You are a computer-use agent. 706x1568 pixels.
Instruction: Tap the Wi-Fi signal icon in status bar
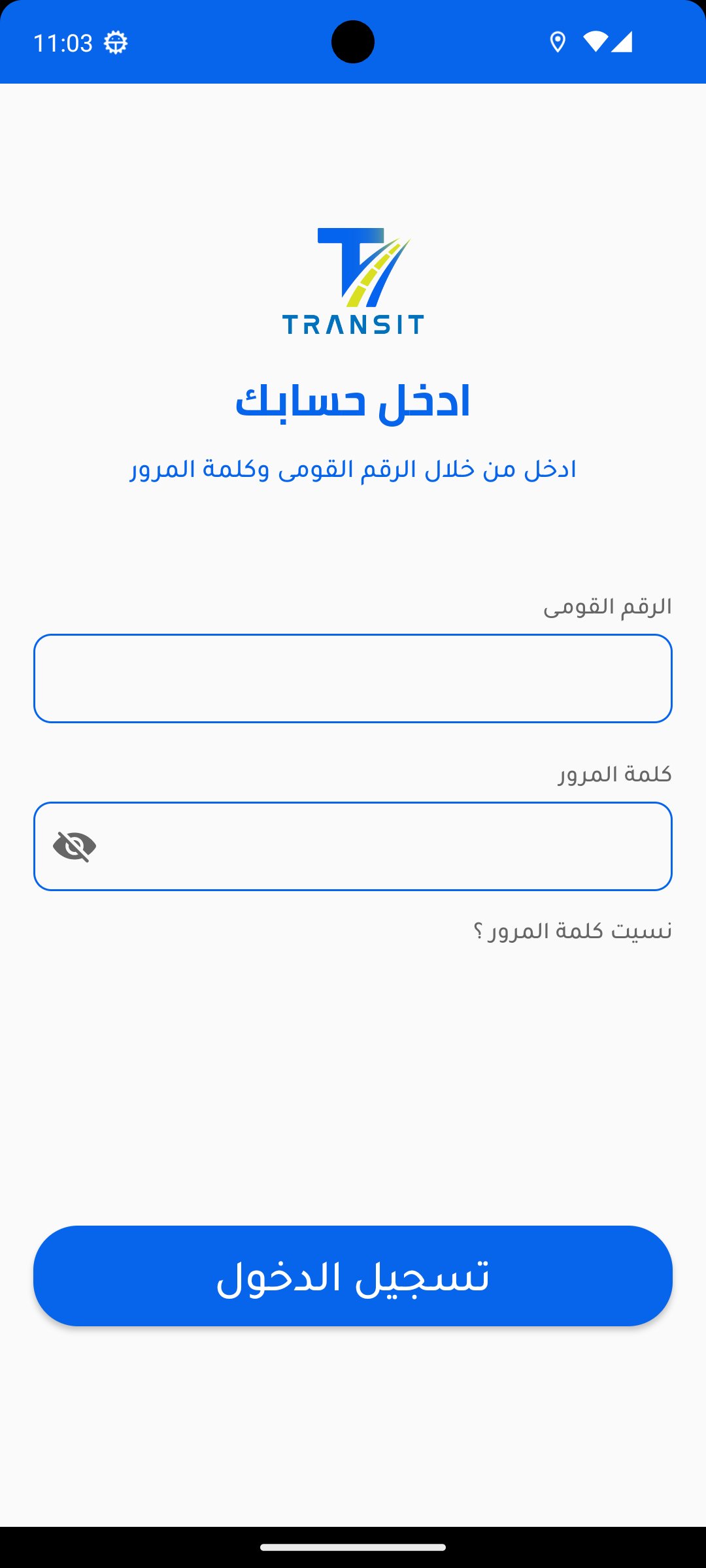point(595,42)
